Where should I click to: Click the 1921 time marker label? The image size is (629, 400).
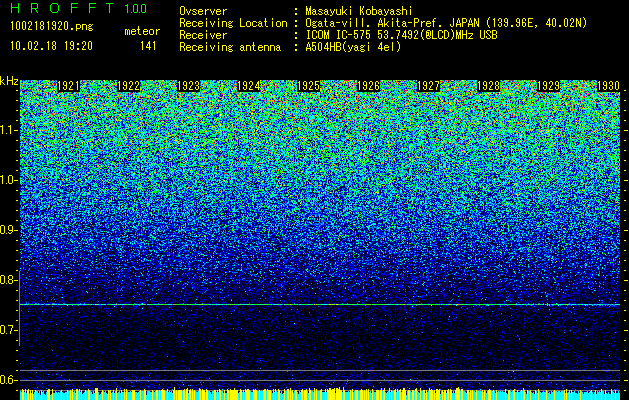[68, 86]
